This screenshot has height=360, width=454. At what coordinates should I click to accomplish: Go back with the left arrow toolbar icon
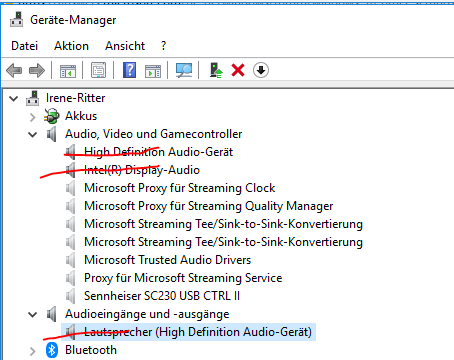pos(14,70)
